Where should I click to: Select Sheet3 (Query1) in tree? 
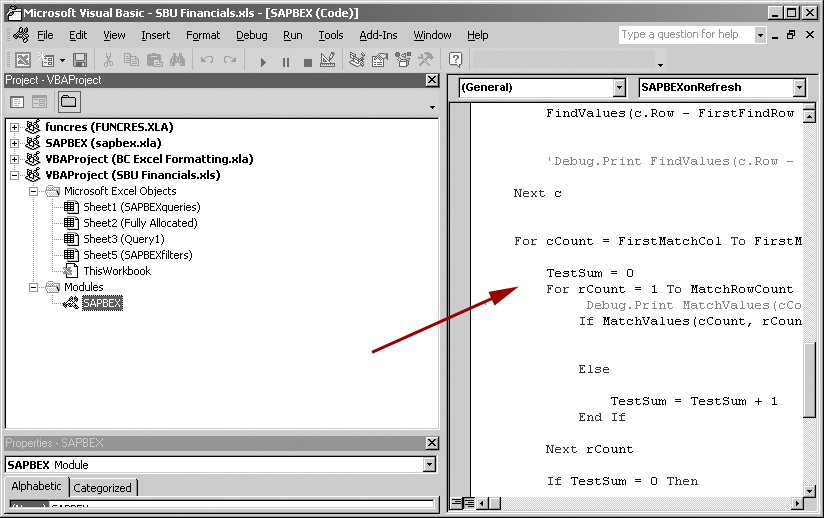point(124,239)
